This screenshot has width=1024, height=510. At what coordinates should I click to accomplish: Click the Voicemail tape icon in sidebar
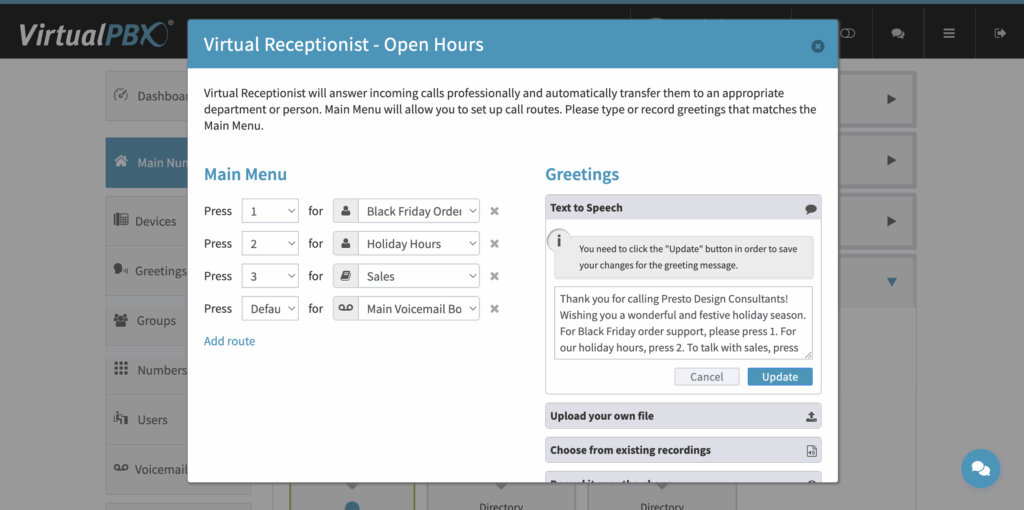(x=121, y=468)
